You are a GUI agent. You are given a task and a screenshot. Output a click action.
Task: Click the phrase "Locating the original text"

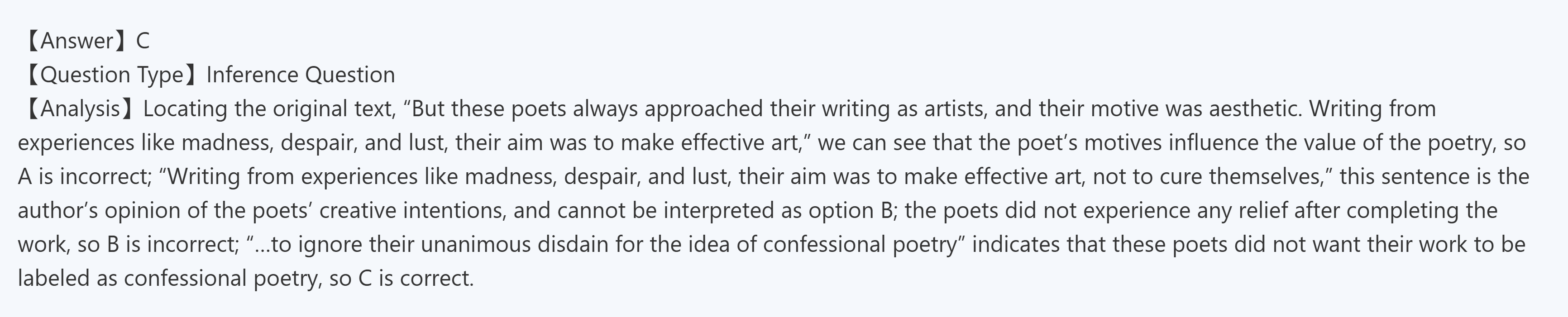(268, 109)
